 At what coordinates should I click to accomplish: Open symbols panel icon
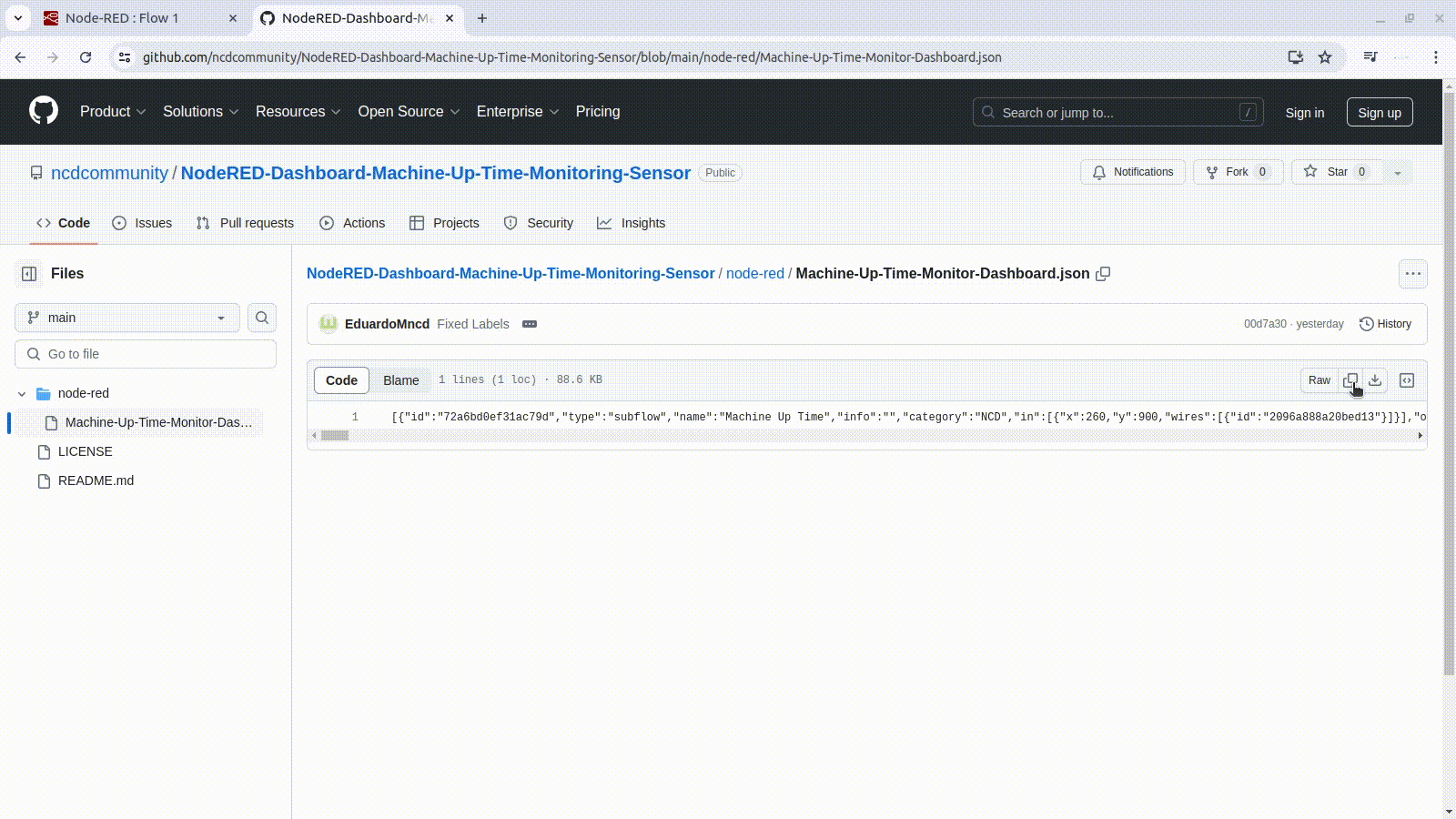tap(1407, 380)
